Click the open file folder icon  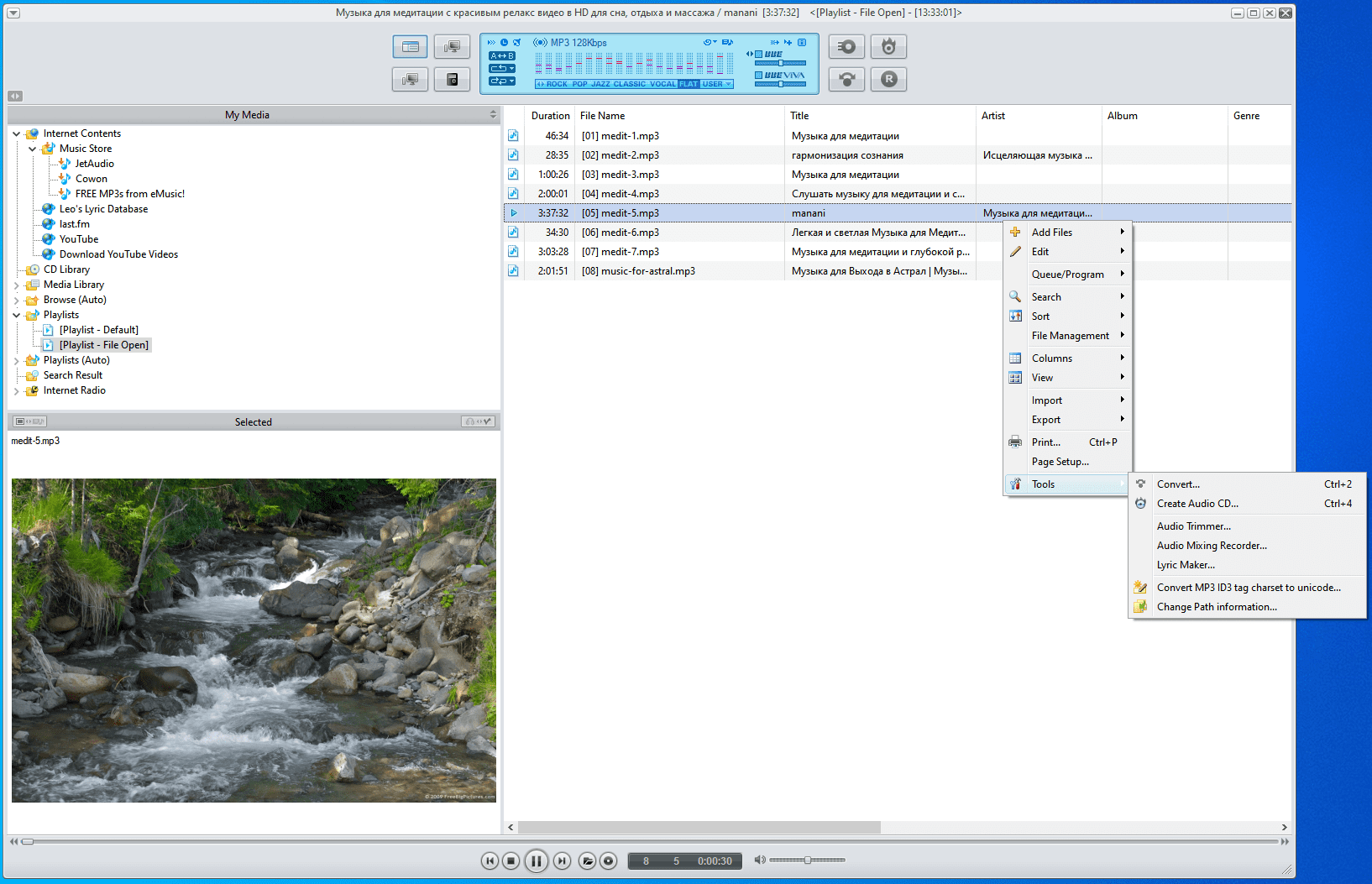pyautogui.click(x=587, y=860)
